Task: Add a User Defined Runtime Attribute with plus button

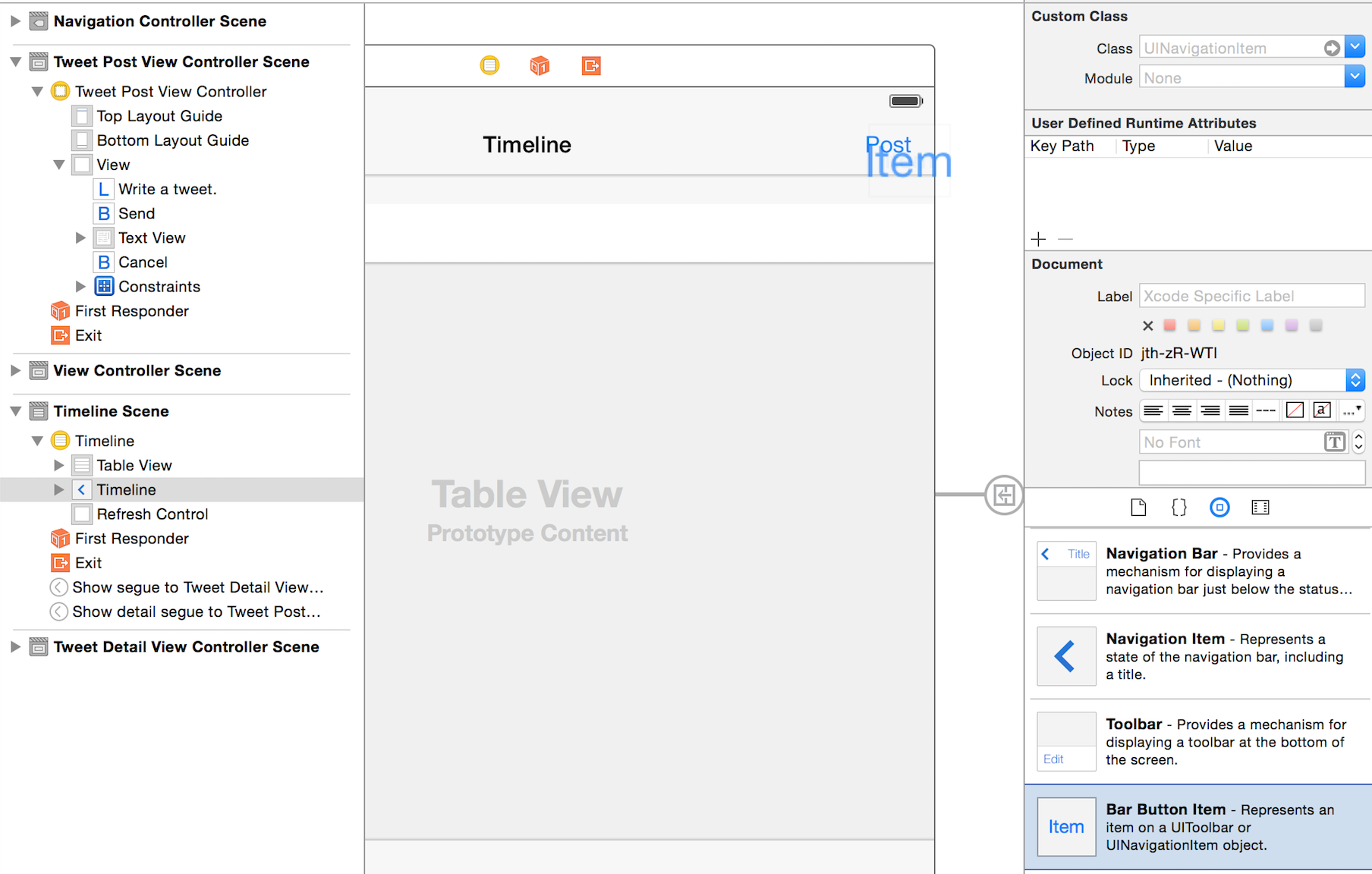Action: [x=1038, y=239]
